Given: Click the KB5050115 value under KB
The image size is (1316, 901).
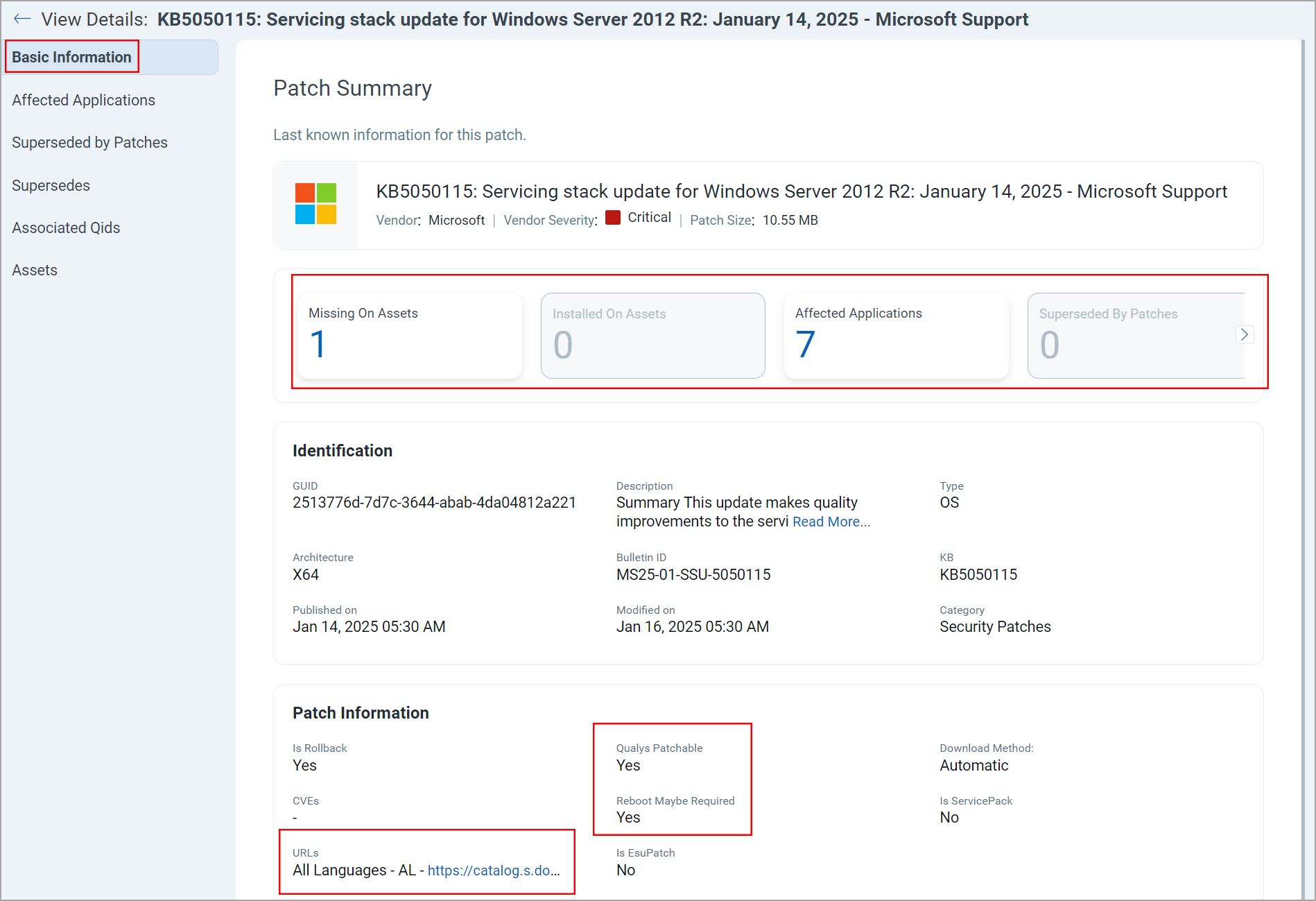Looking at the screenshot, I should (x=978, y=574).
